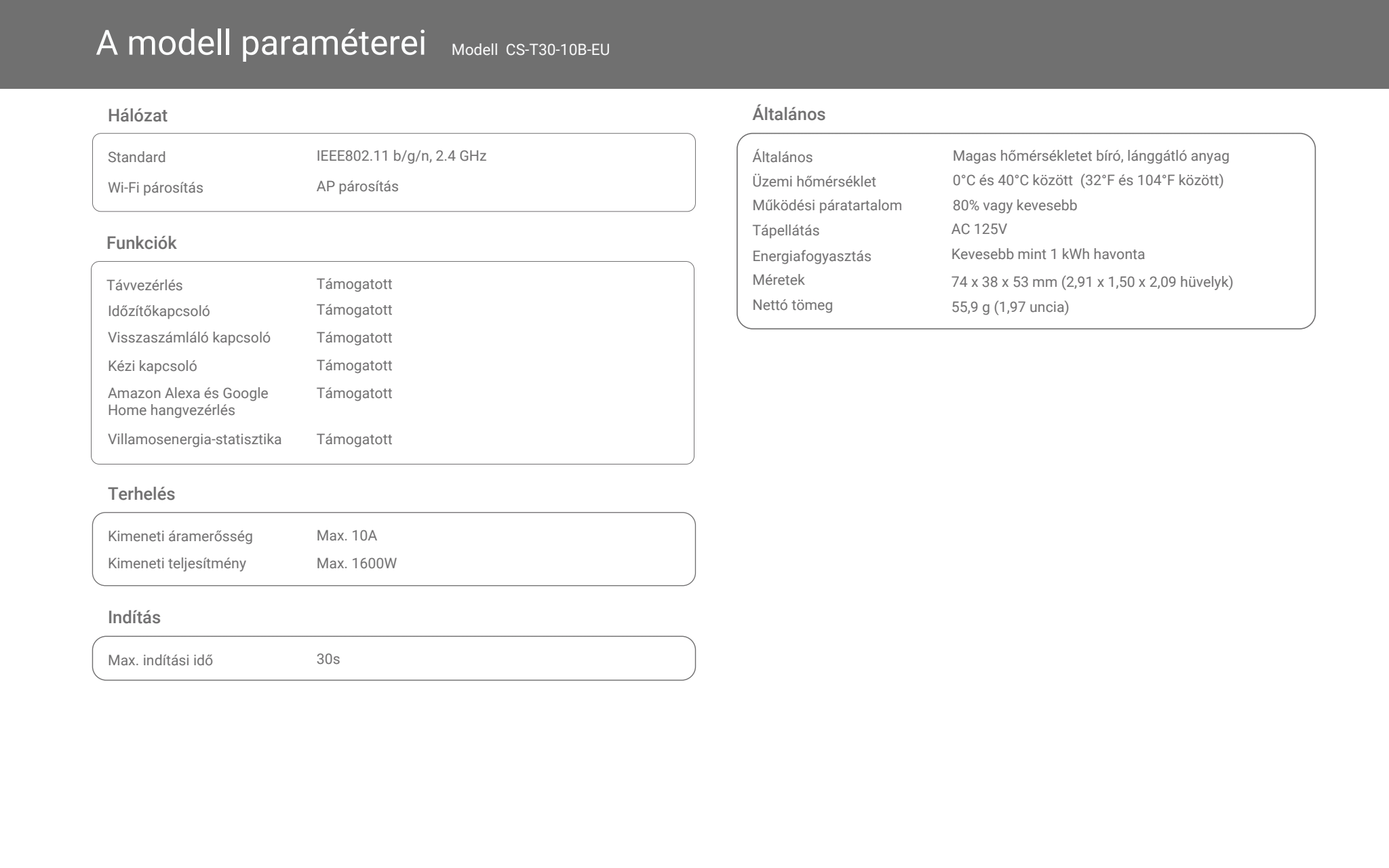Click Támogatott next to Távvezérlés
This screenshot has width=1389, height=868.
coord(354,285)
